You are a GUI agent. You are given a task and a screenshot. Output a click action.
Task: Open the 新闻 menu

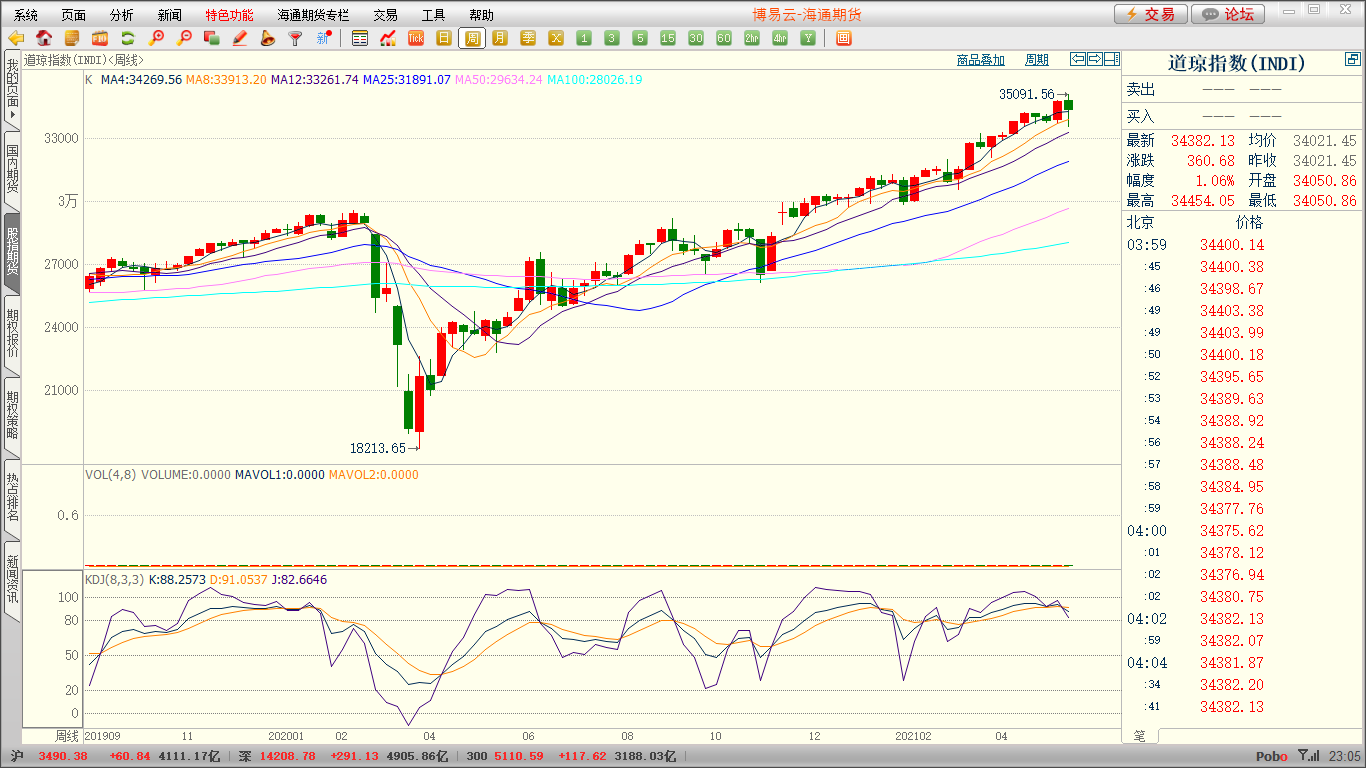coord(170,15)
